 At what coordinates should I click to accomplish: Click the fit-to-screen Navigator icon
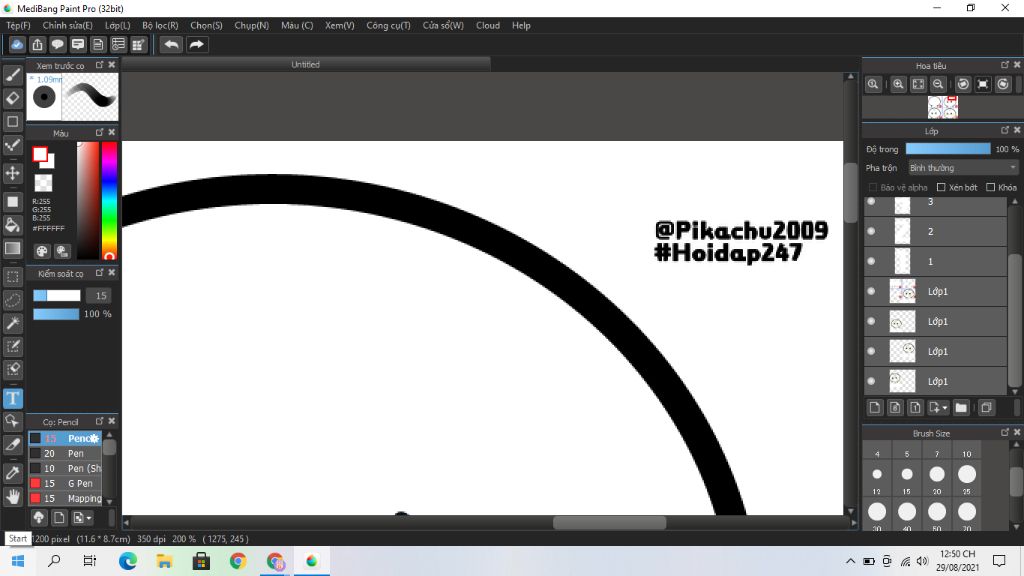pos(918,84)
